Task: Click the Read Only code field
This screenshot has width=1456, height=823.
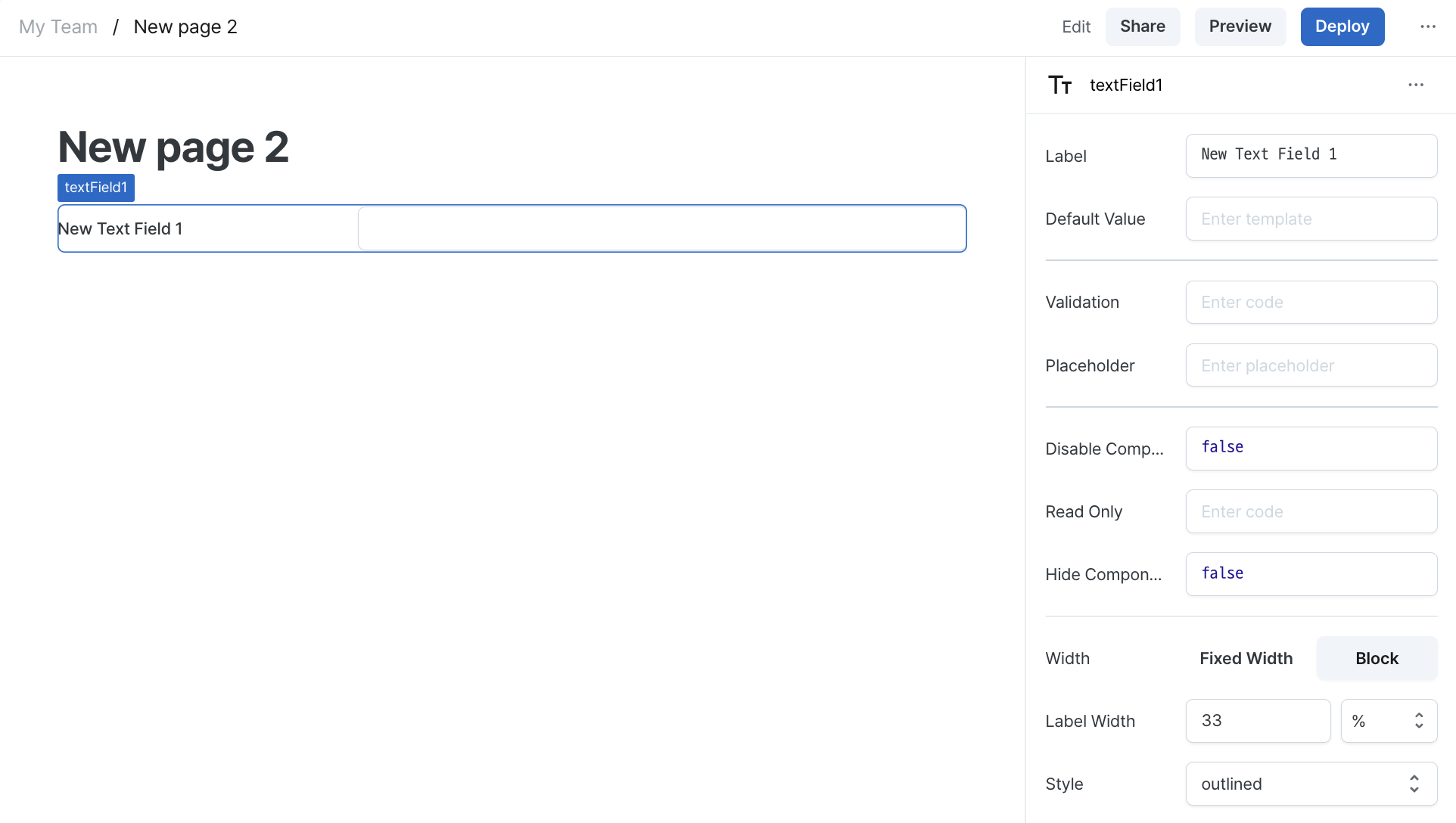Action: click(1311, 511)
